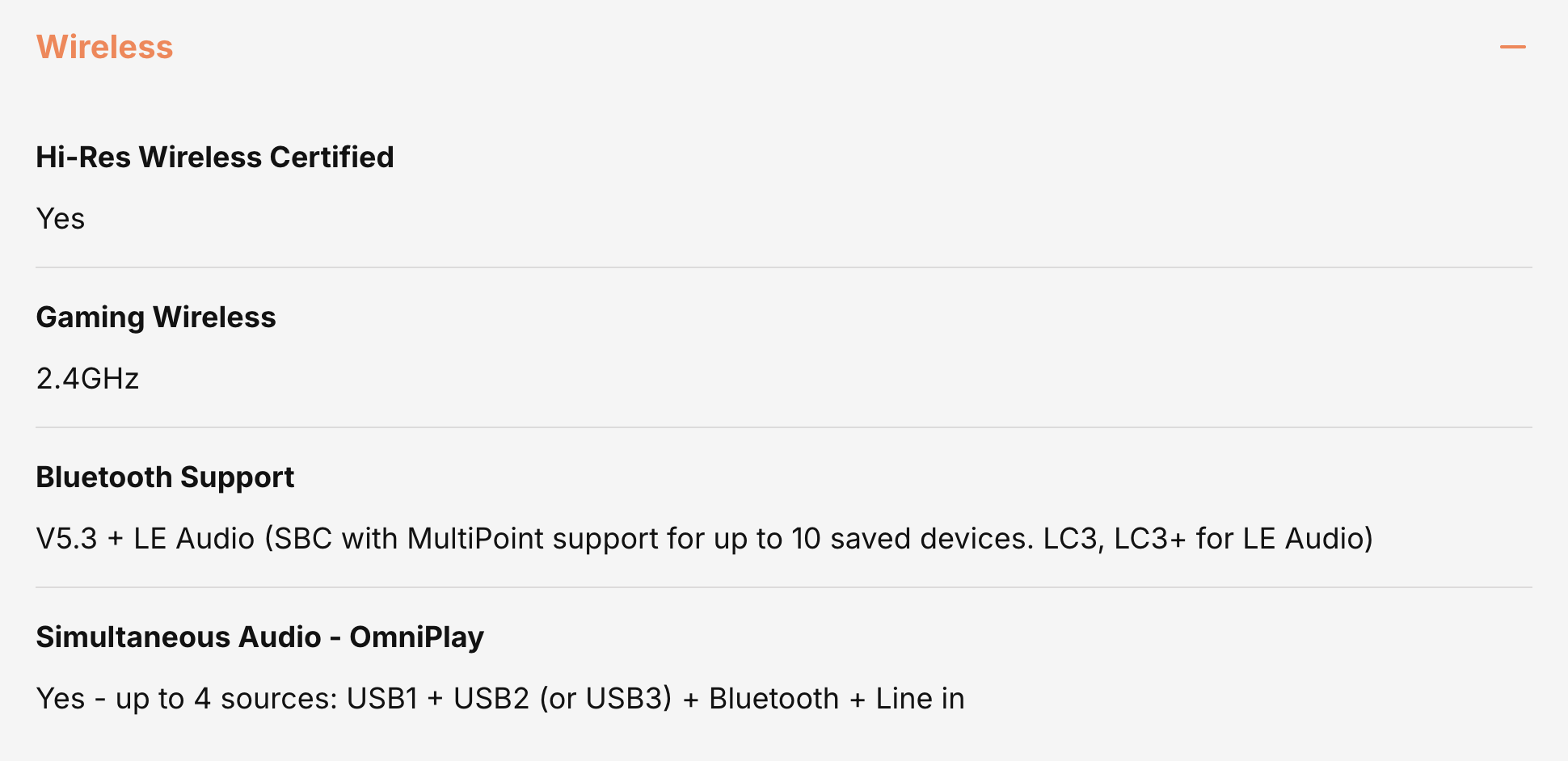Image resolution: width=1568 pixels, height=761 pixels.
Task: Click the USB1 source text
Action: click(x=382, y=698)
